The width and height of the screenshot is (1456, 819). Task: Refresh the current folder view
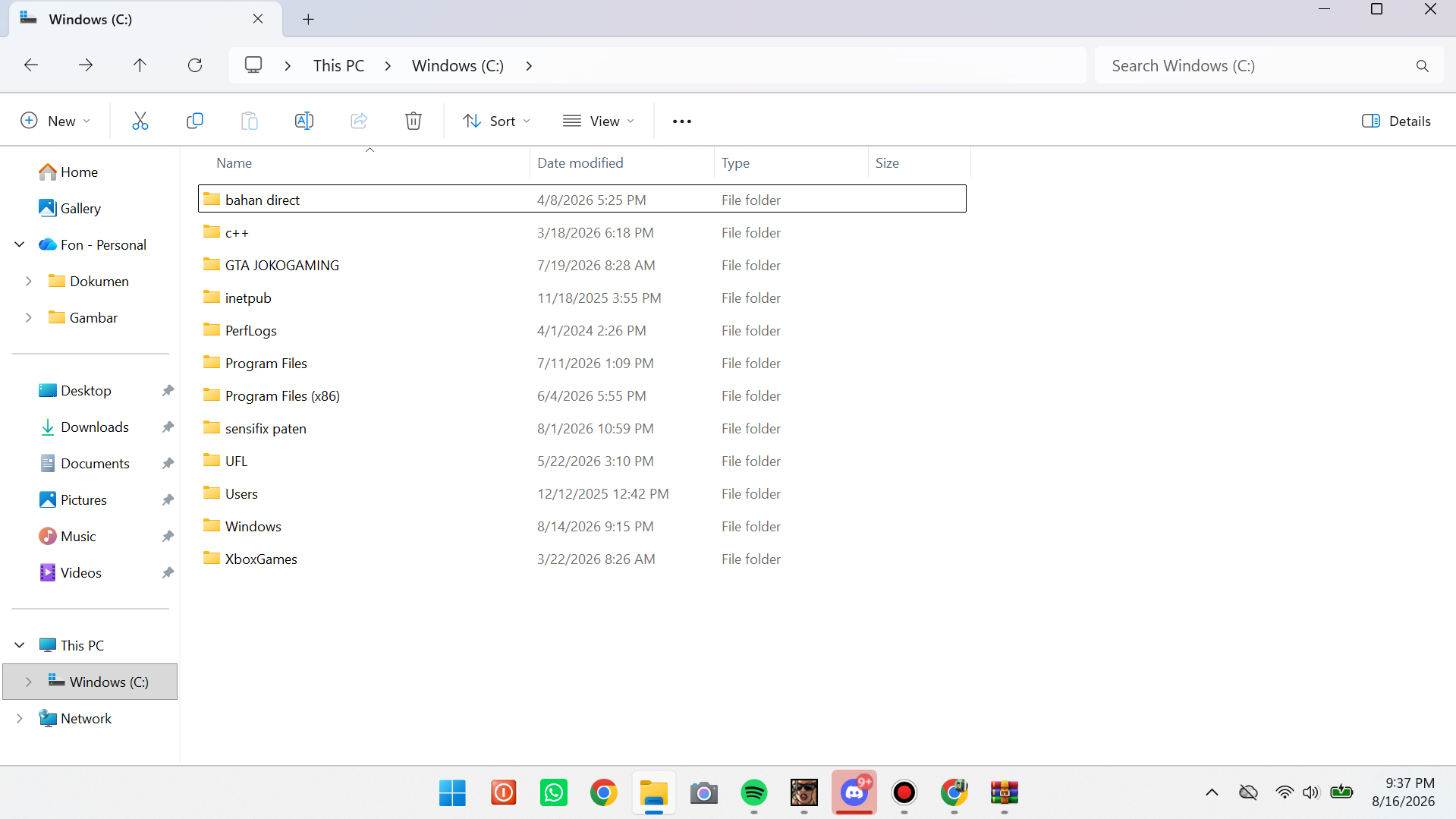tap(195, 65)
